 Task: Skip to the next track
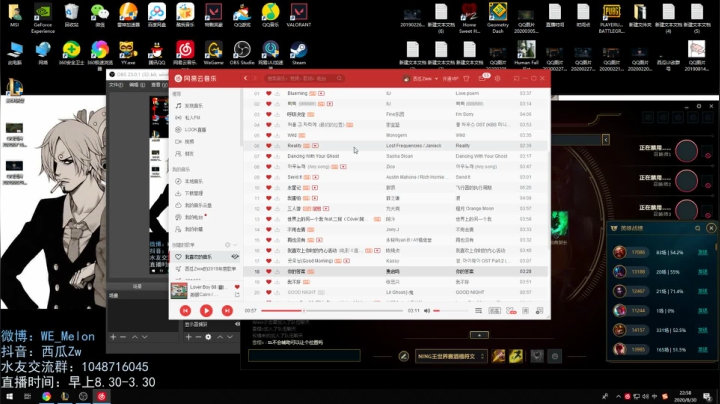pos(227,311)
